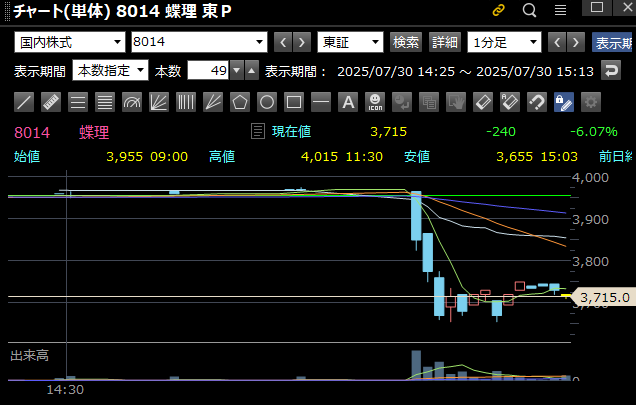
Task: Switch to next timeframe arrow
Action: pyautogui.click(x=576, y=42)
